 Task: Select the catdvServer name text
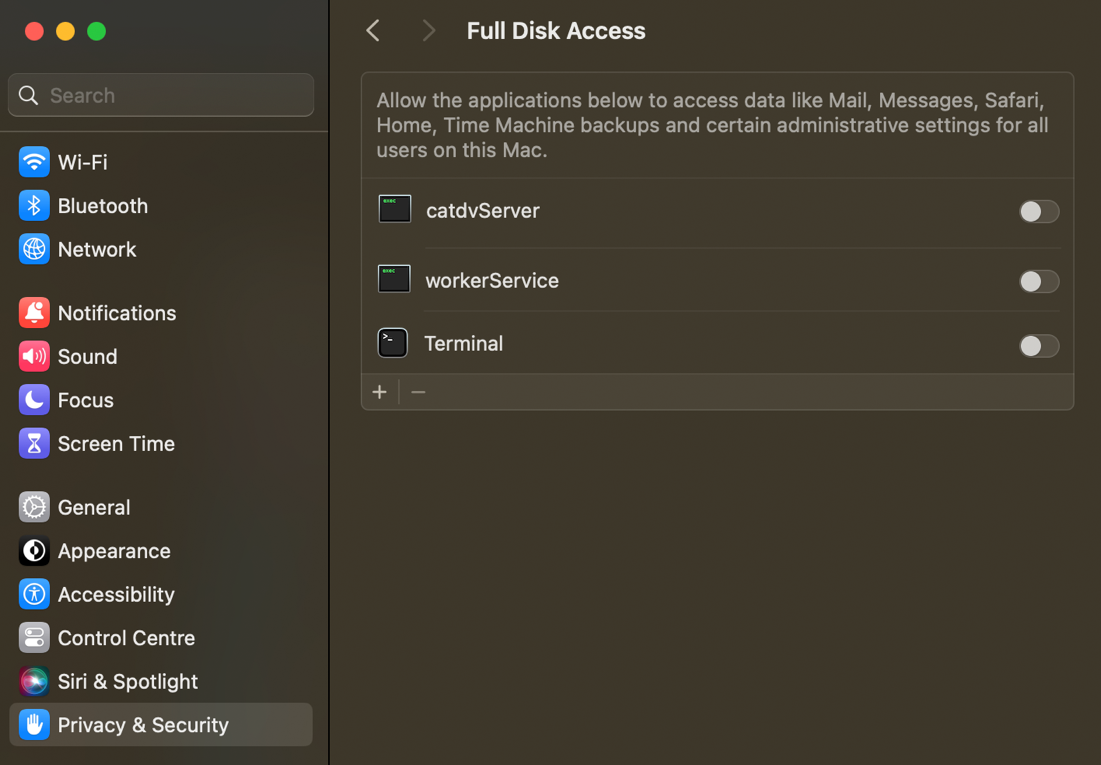483,211
